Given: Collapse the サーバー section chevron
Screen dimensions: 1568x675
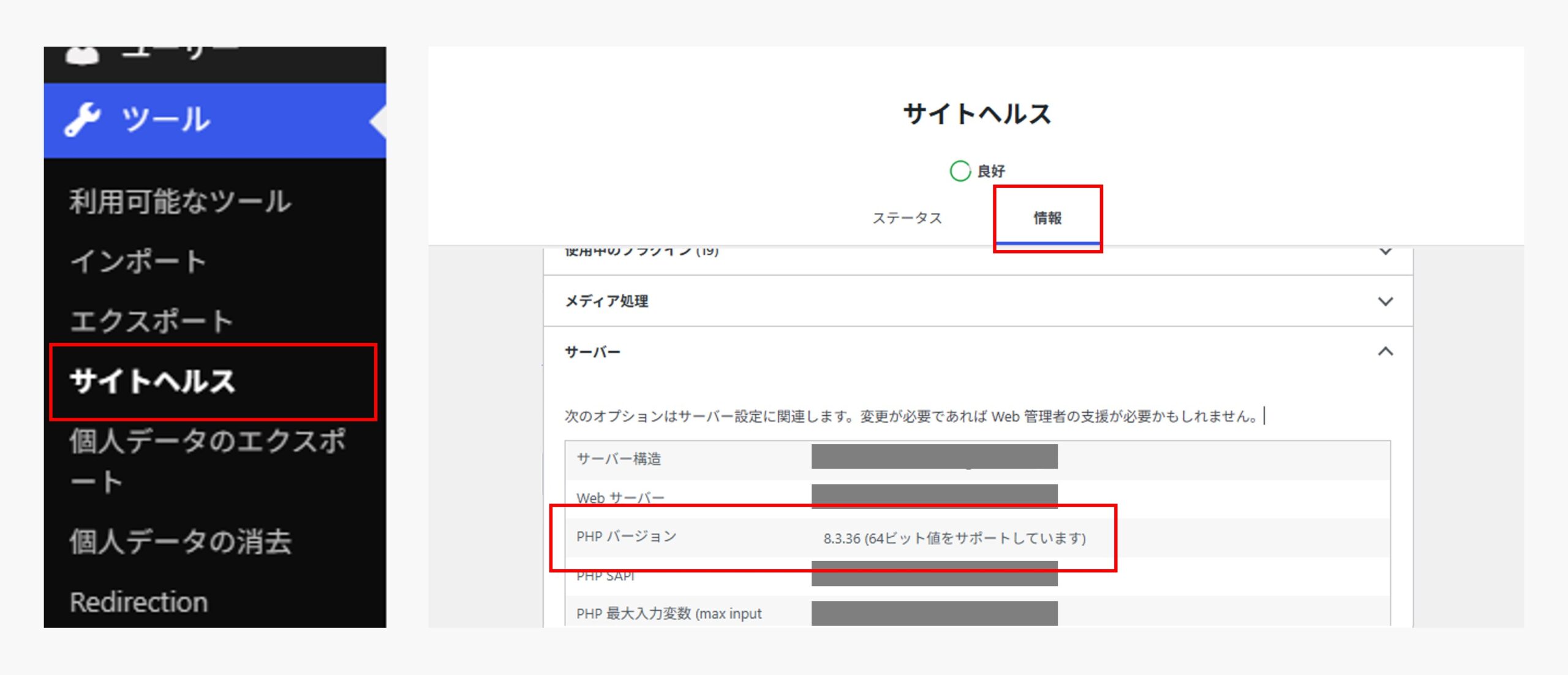Looking at the screenshot, I should click(x=1385, y=352).
